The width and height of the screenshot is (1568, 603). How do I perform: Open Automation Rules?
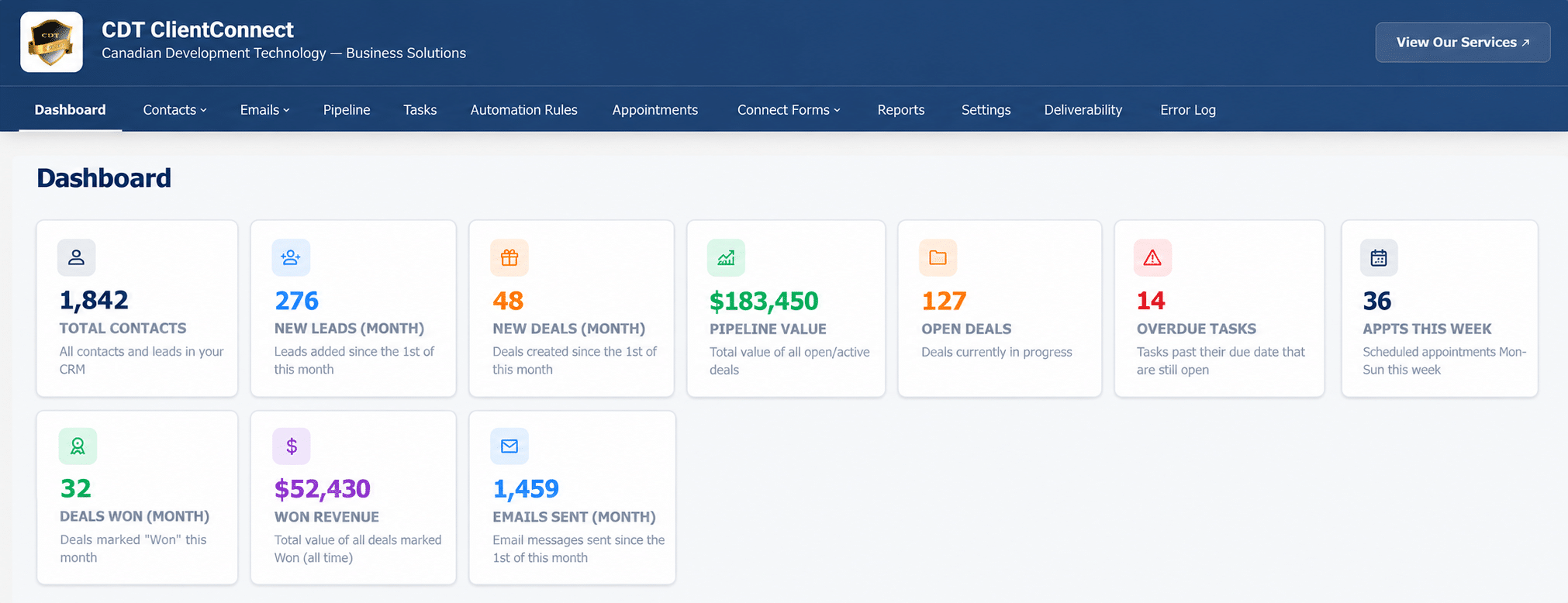tap(523, 110)
